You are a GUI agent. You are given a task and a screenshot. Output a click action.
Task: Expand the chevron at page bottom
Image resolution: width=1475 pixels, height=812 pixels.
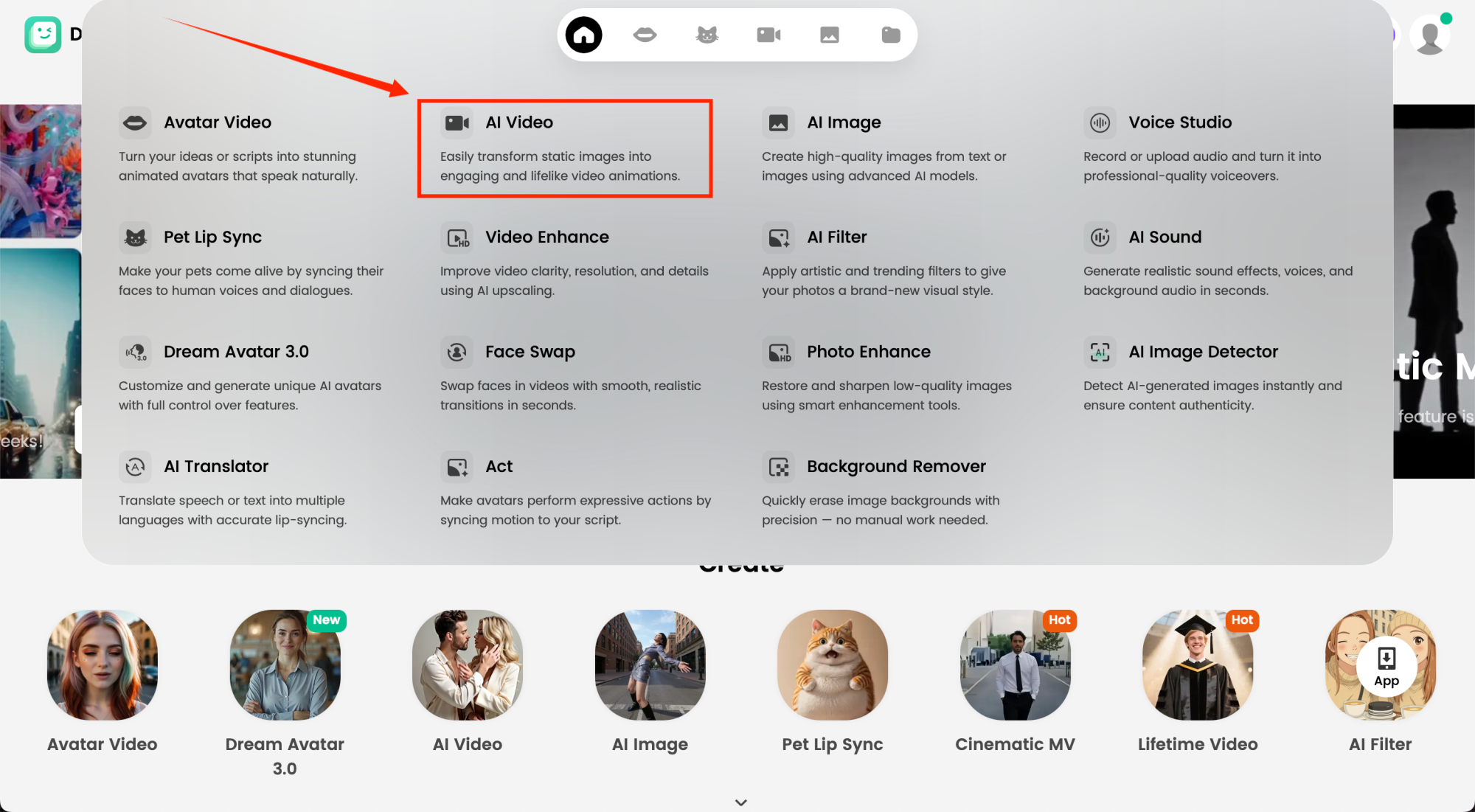(x=740, y=802)
